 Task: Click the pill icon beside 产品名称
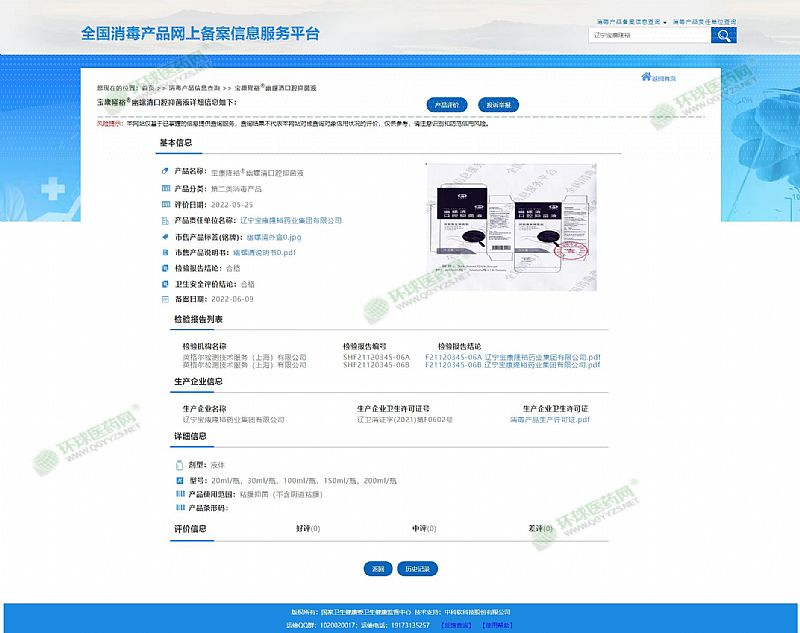click(165, 171)
